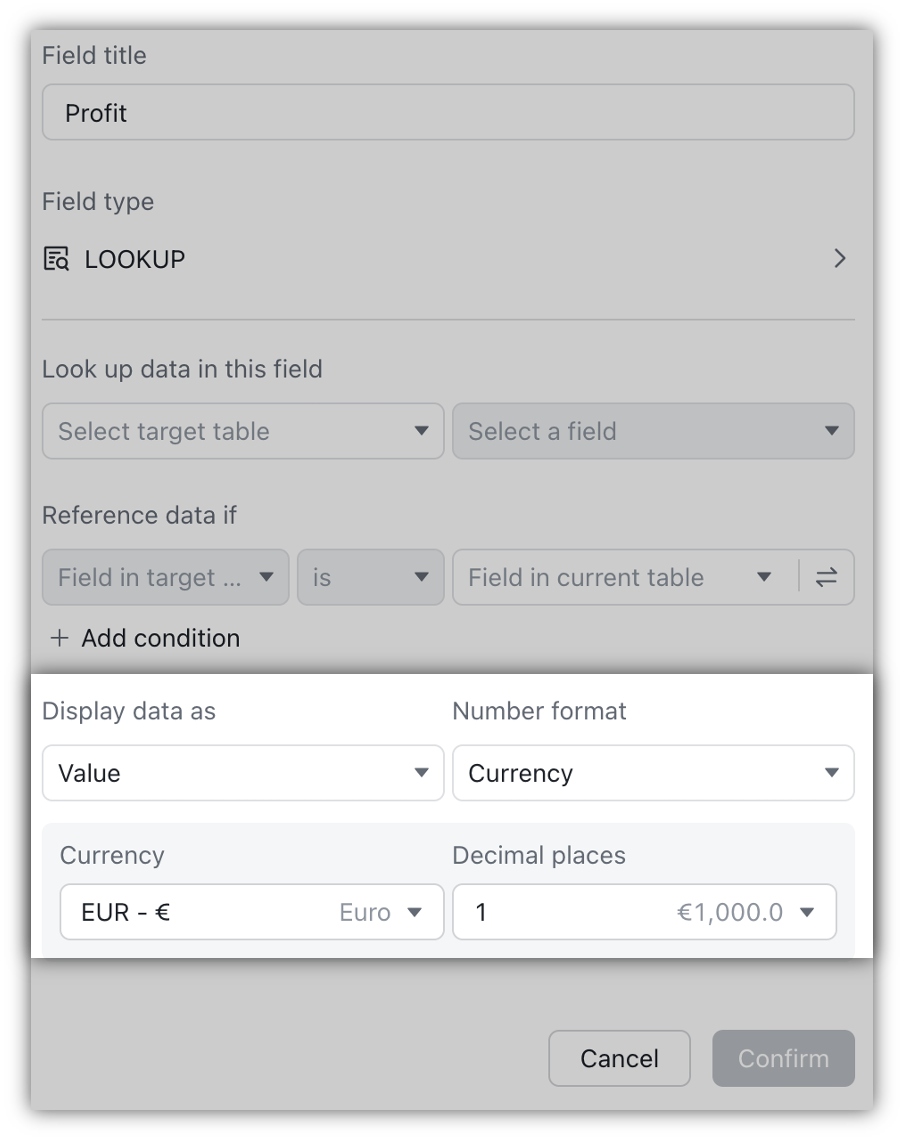Open the Select target table dropdown
The image size is (904, 1140).
pos(243,431)
